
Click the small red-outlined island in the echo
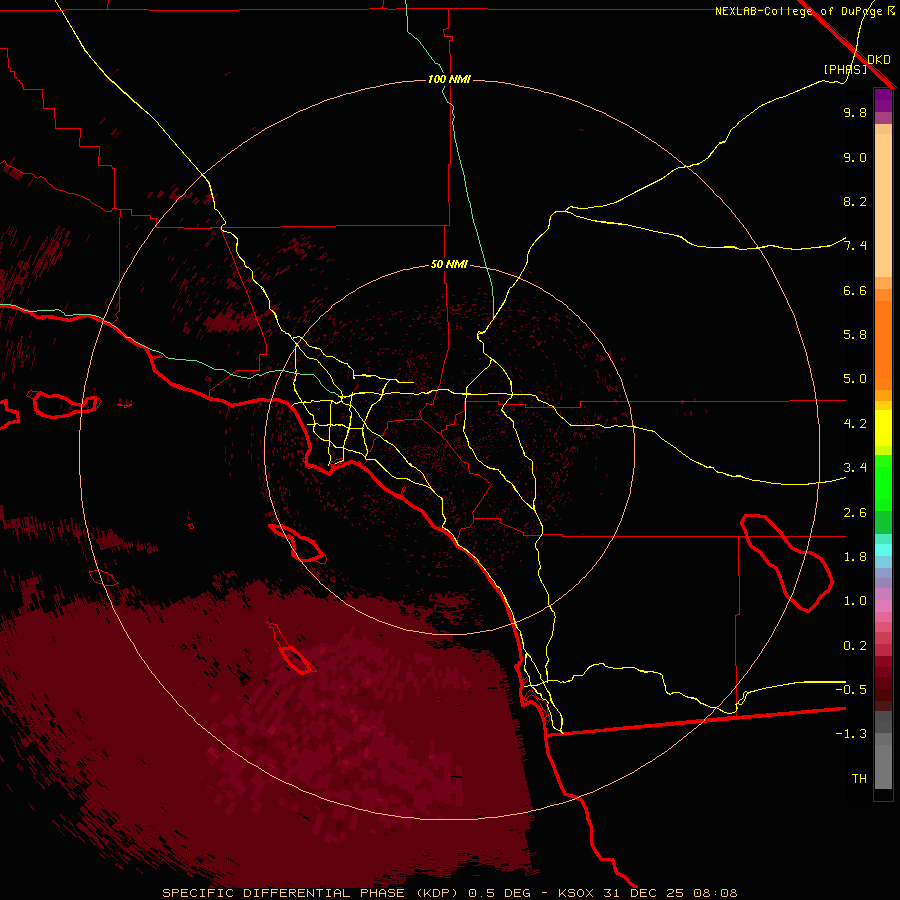coord(297,659)
